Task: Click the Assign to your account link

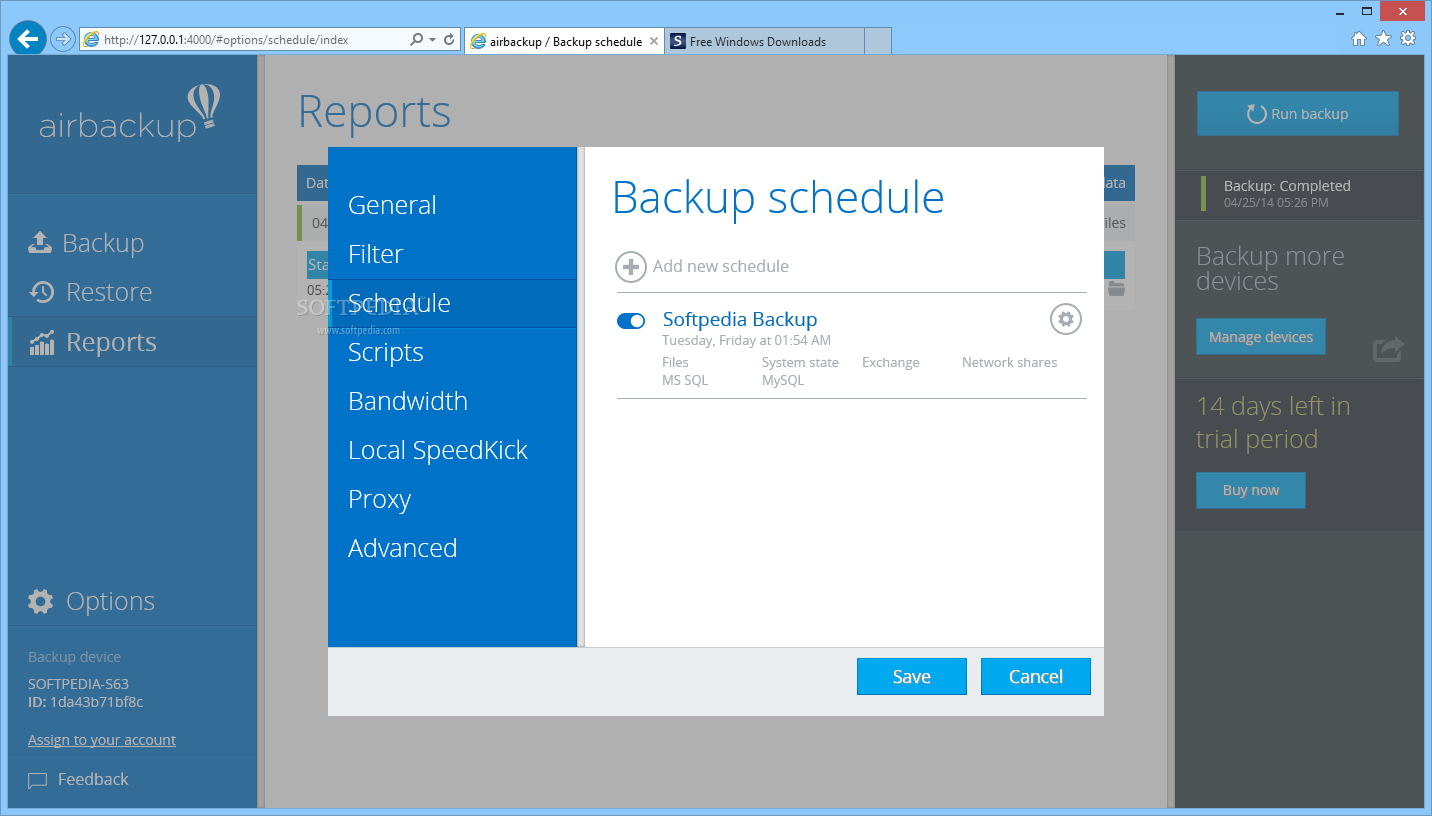Action: [x=102, y=740]
